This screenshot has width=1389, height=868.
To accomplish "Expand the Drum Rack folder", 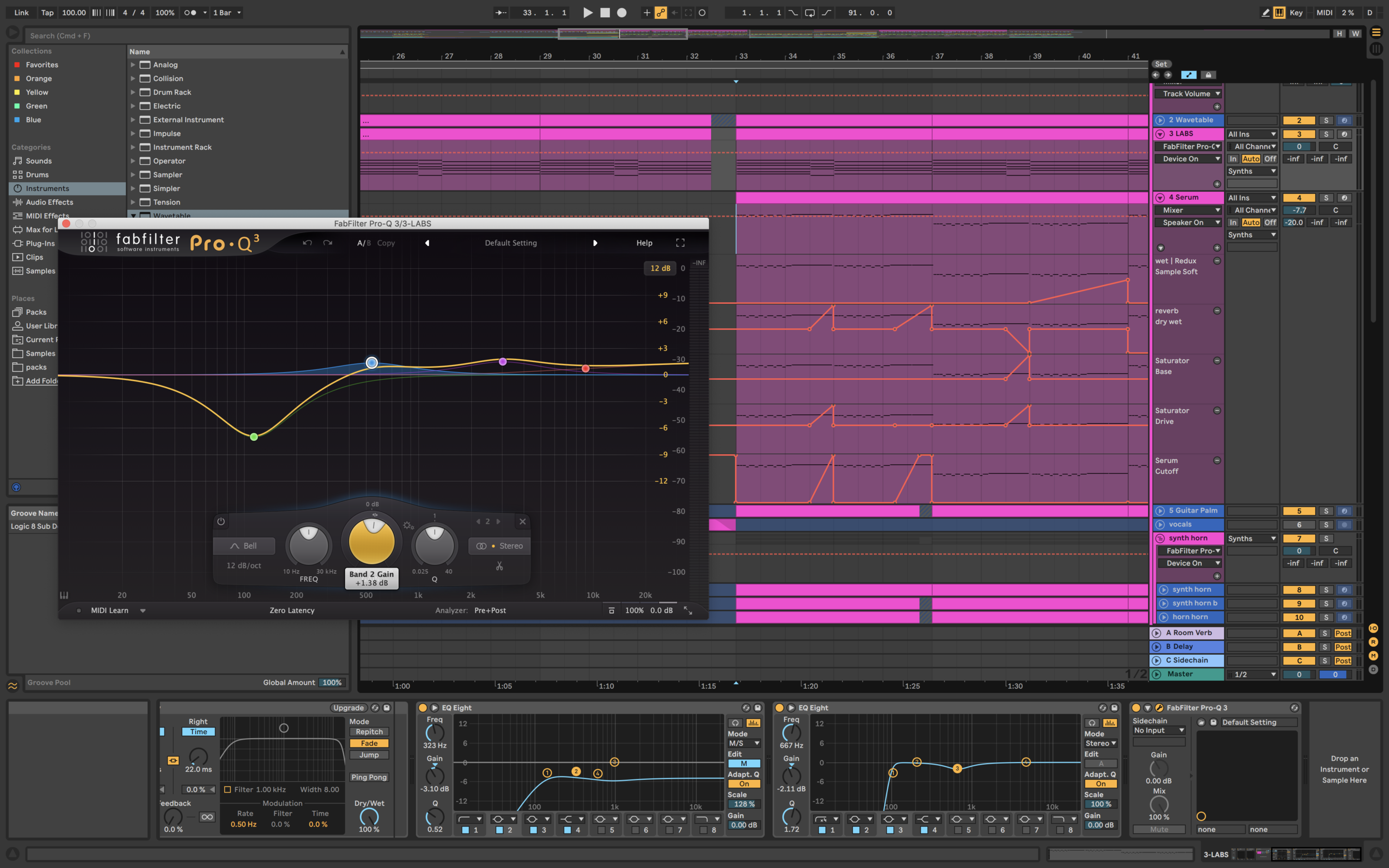I will (133, 92).
